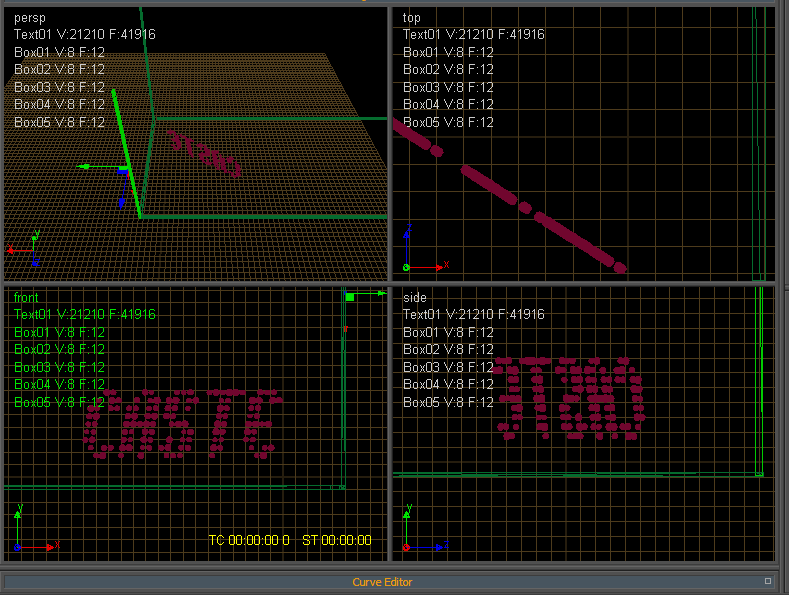Select Box02 row in persp viewport

(59, 69)
